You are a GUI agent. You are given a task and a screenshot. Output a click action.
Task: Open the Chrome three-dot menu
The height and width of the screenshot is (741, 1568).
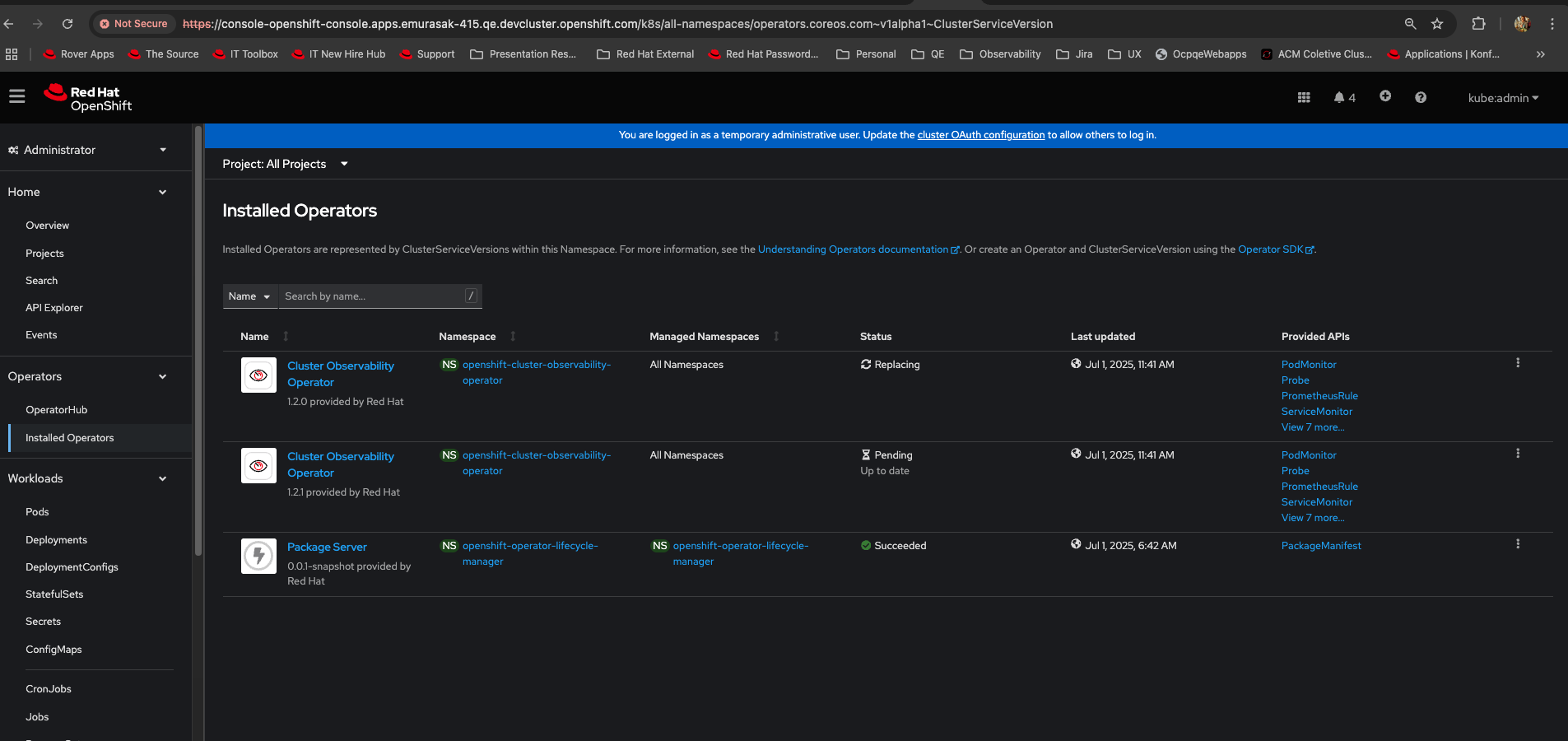point(1552,24)
